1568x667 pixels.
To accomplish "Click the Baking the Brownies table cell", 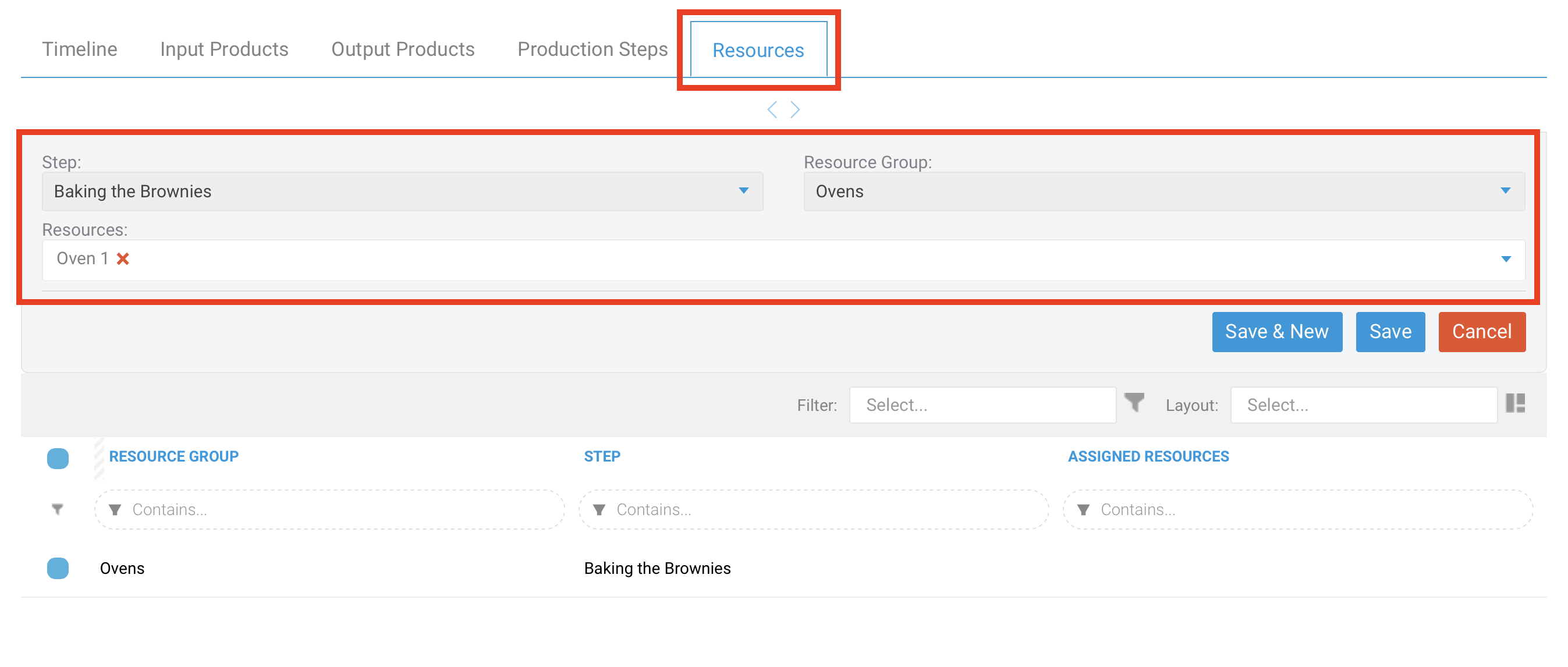I will (657, 569).
